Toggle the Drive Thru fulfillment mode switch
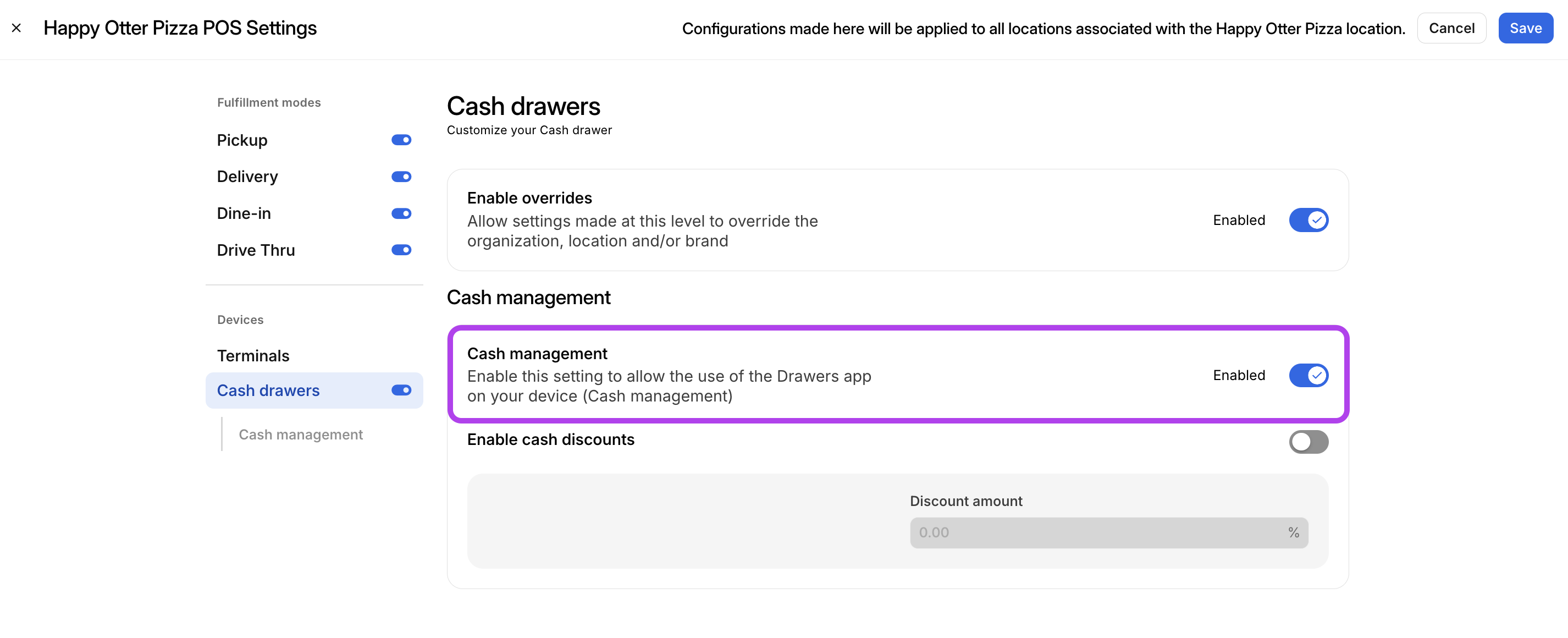The height and width of the screenshot is (638, 1568). [401, 250]
